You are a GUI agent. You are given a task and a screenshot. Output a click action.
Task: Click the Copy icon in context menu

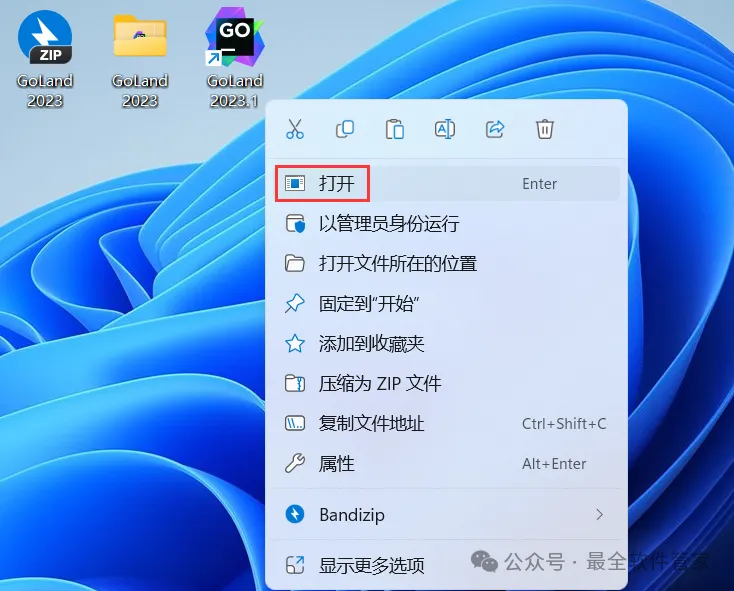(345, 129)
